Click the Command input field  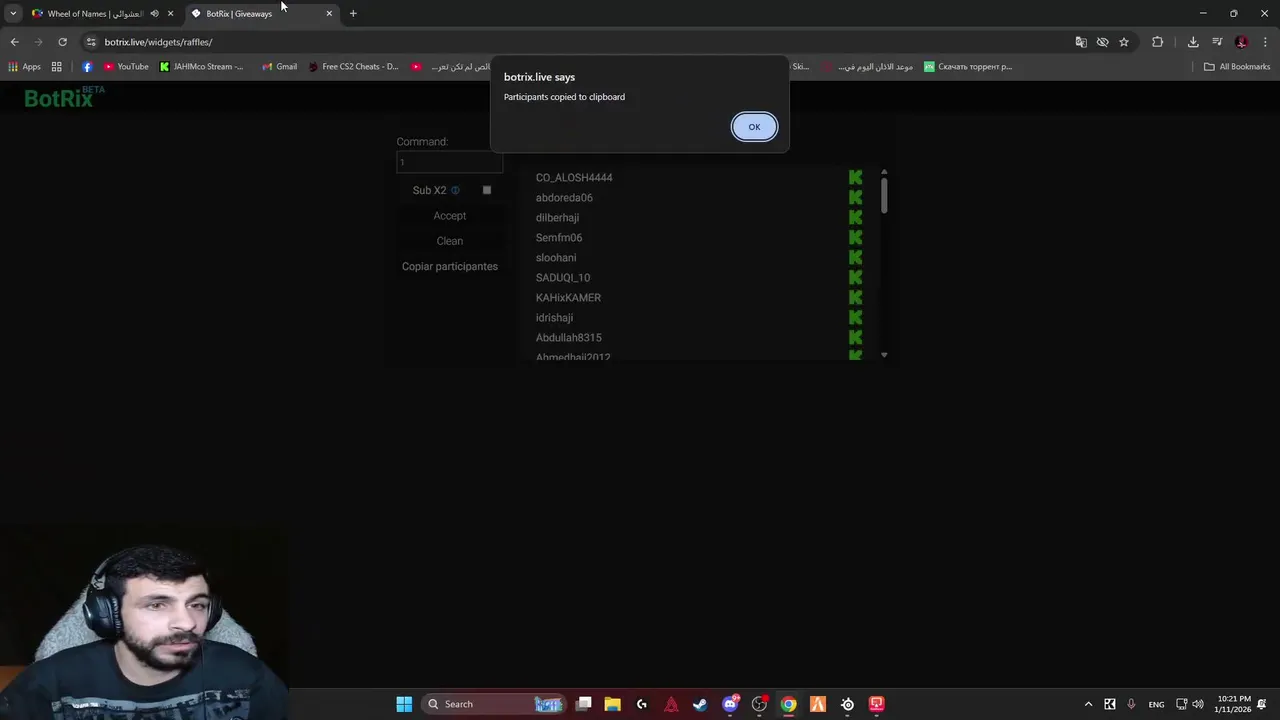(449, 162)
